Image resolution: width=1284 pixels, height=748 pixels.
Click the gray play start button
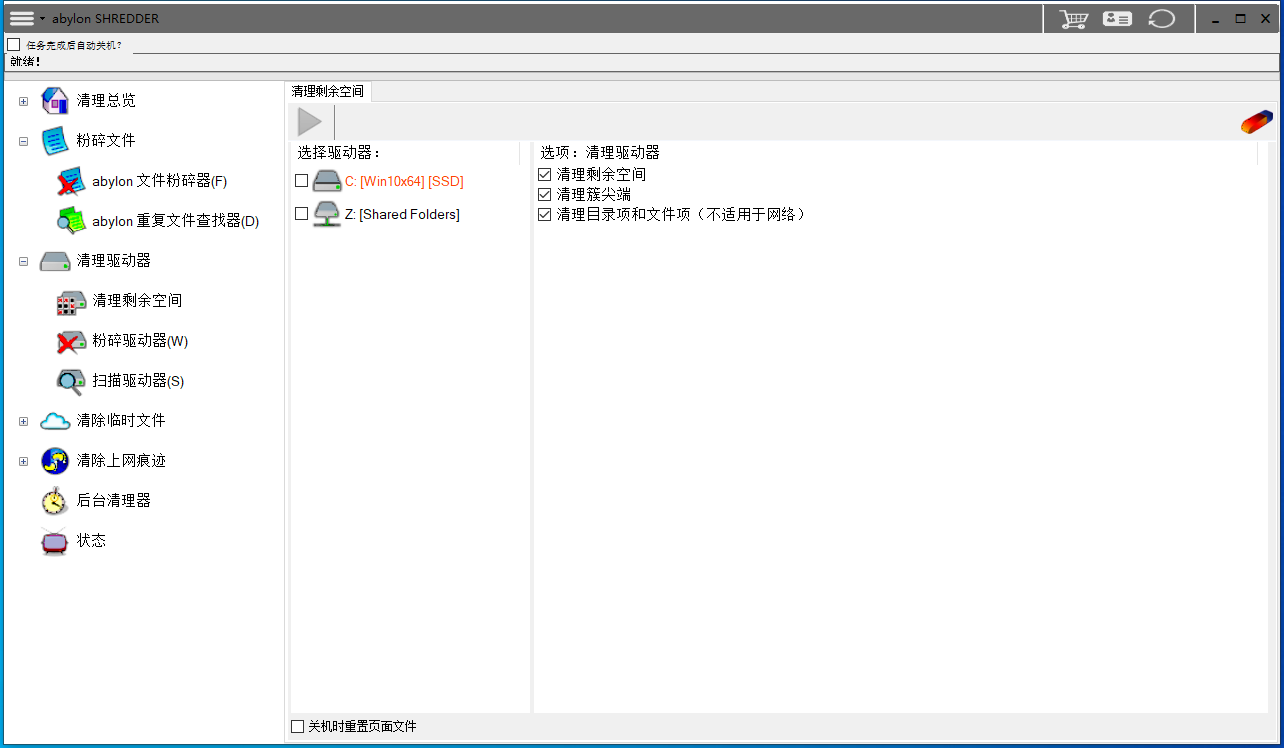[310, 122]
